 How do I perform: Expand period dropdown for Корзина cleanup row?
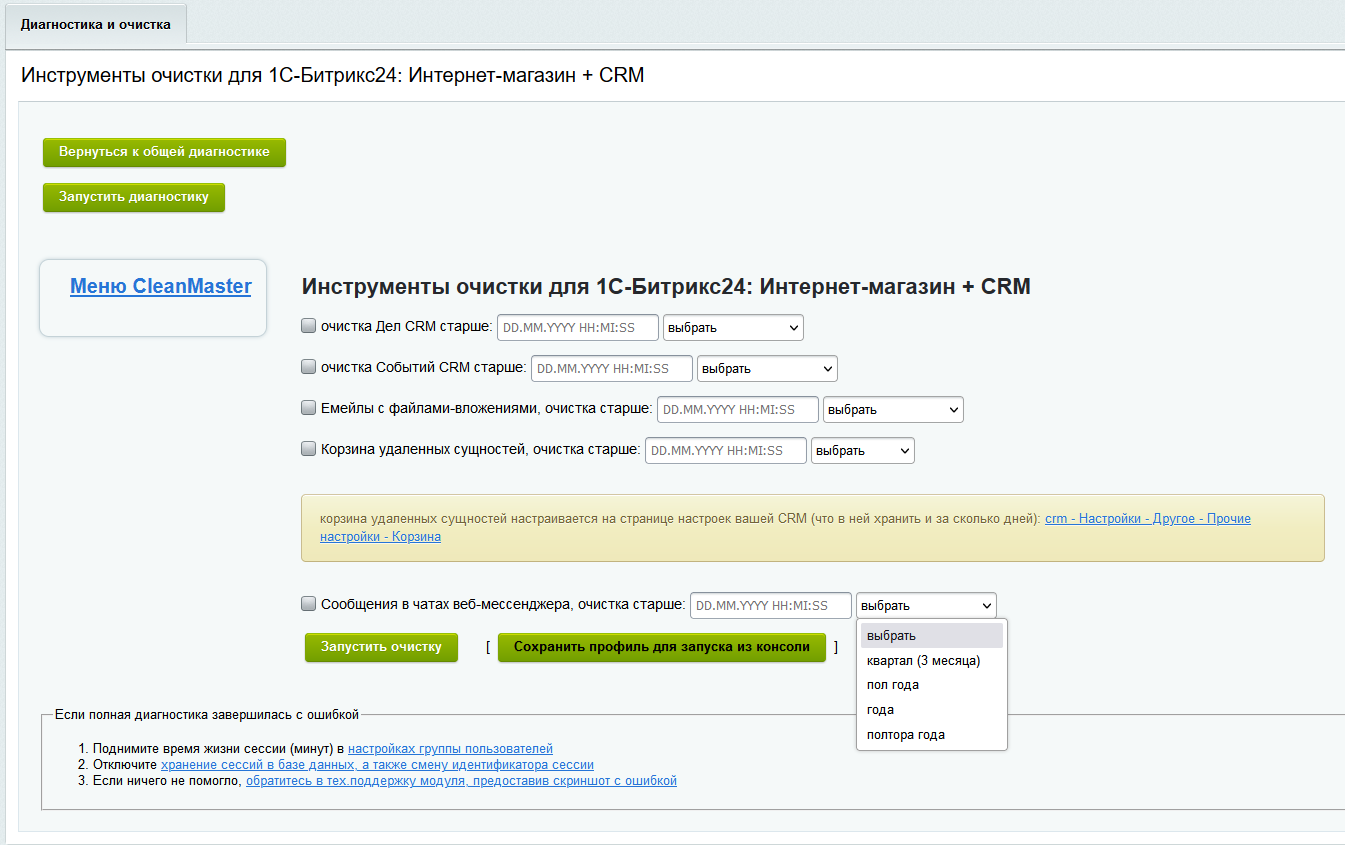(x=863, y=451)
